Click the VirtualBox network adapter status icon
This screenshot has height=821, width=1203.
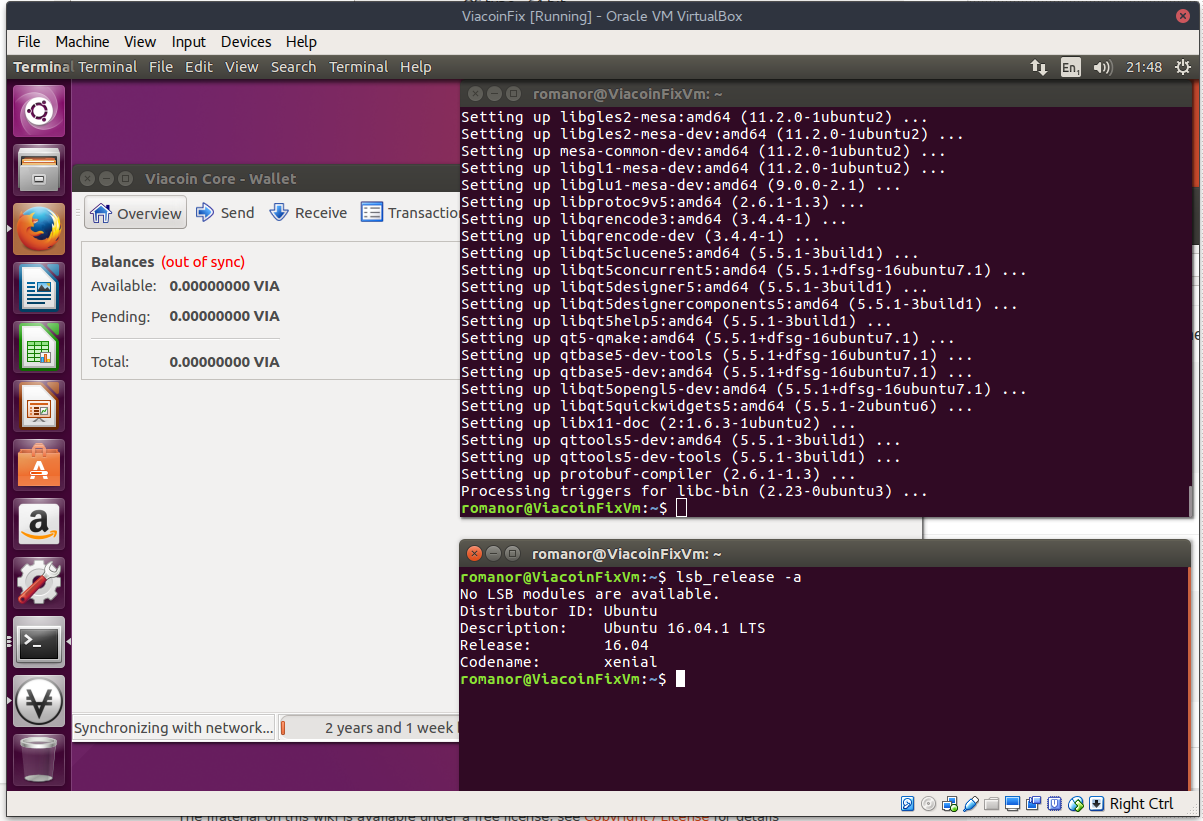pos(950,804)
